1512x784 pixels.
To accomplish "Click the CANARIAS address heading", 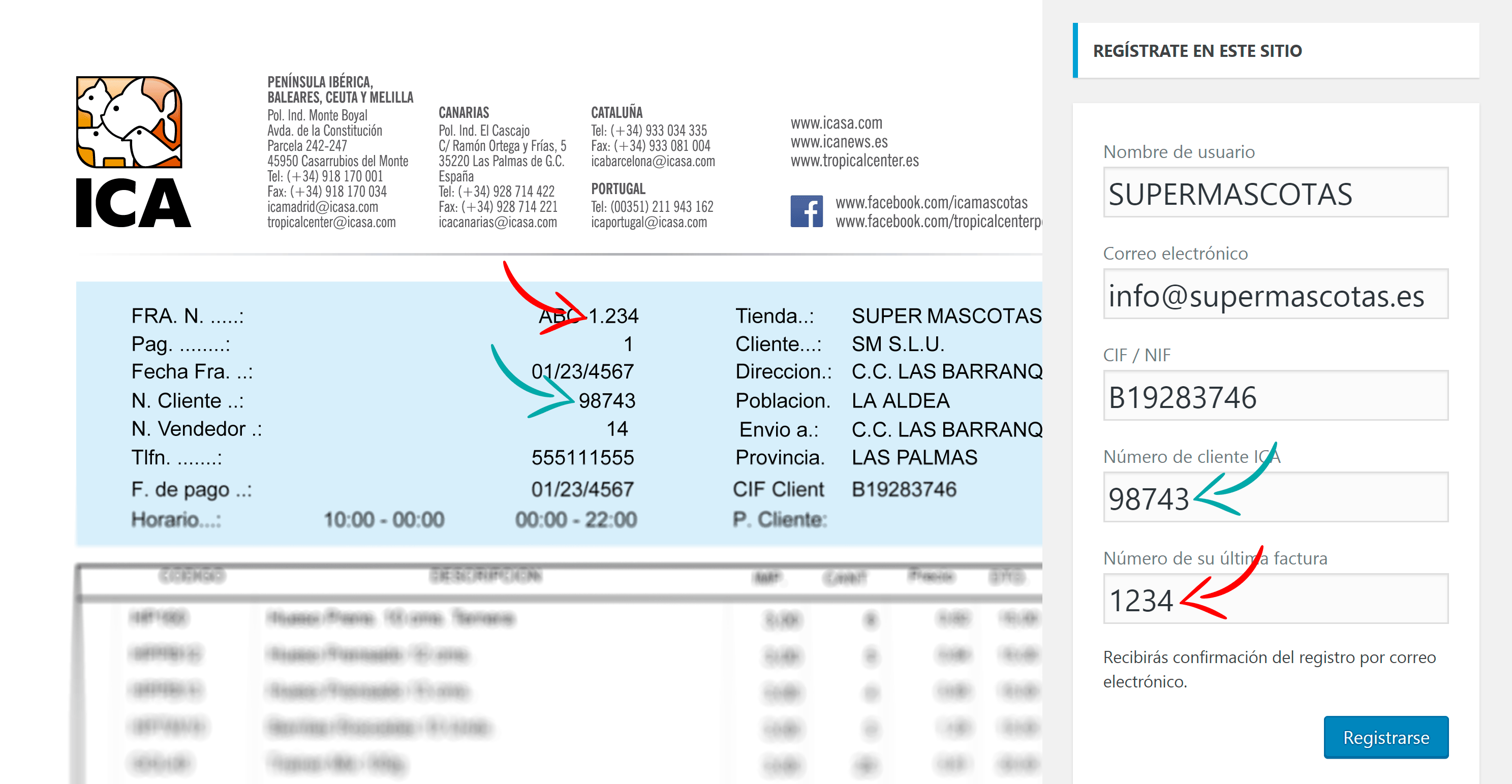I will pyautogui.click(x=464, y=113).
